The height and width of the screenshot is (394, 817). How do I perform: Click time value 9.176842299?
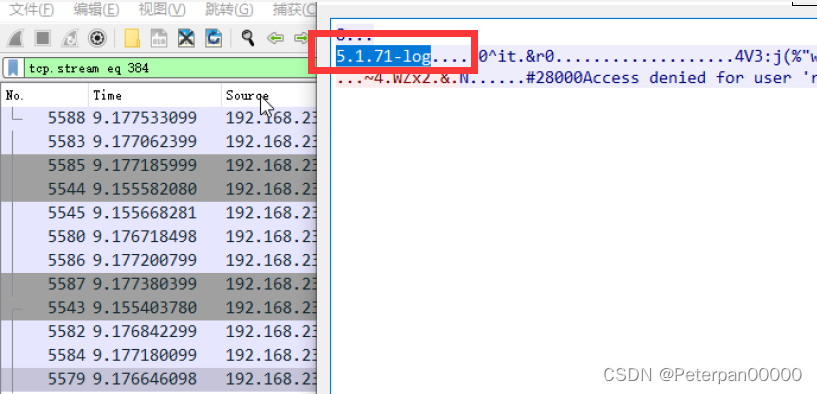click(x=145, y=331)
